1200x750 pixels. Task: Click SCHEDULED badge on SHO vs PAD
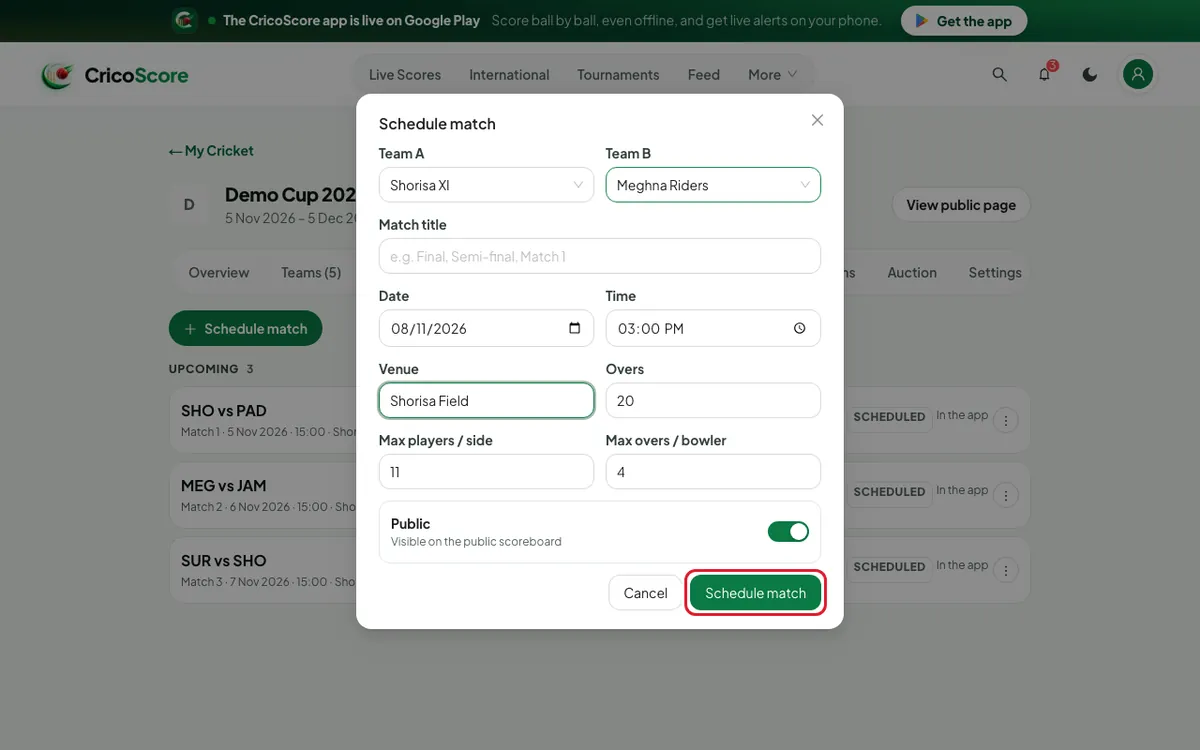pyautogui.click(x=889, y=417)
